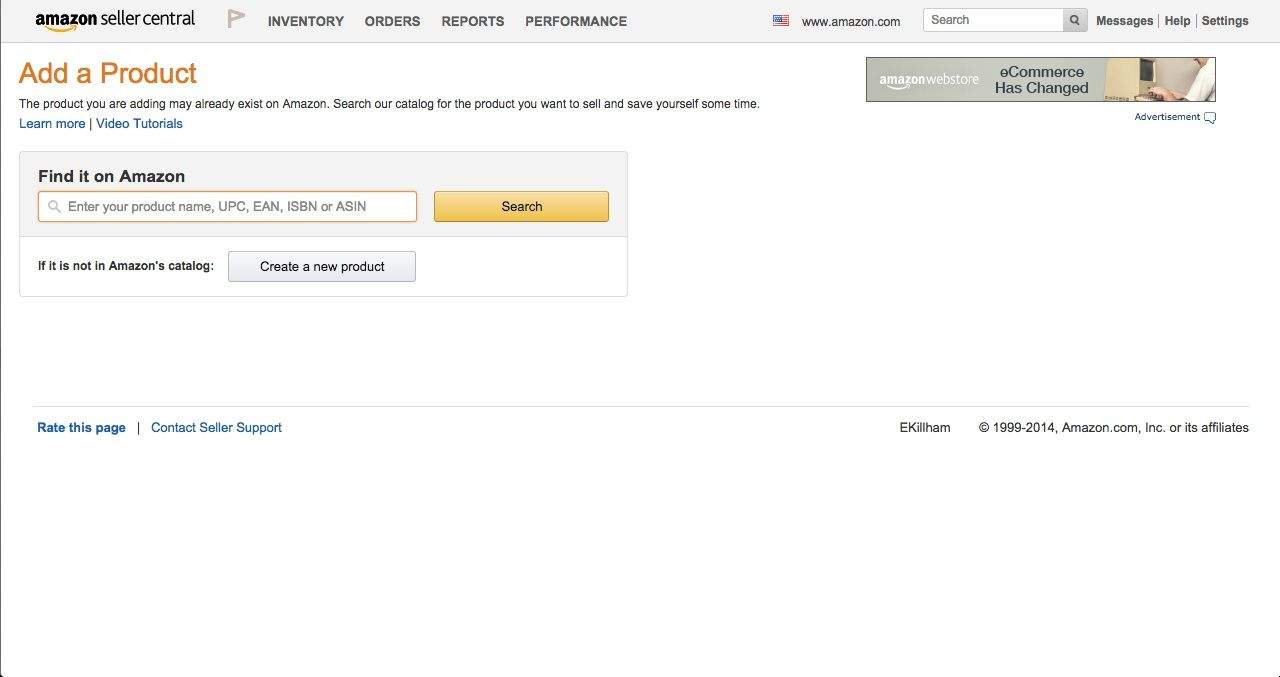Click the advertisement feedback speech bubble icon

click(1210, 118)
